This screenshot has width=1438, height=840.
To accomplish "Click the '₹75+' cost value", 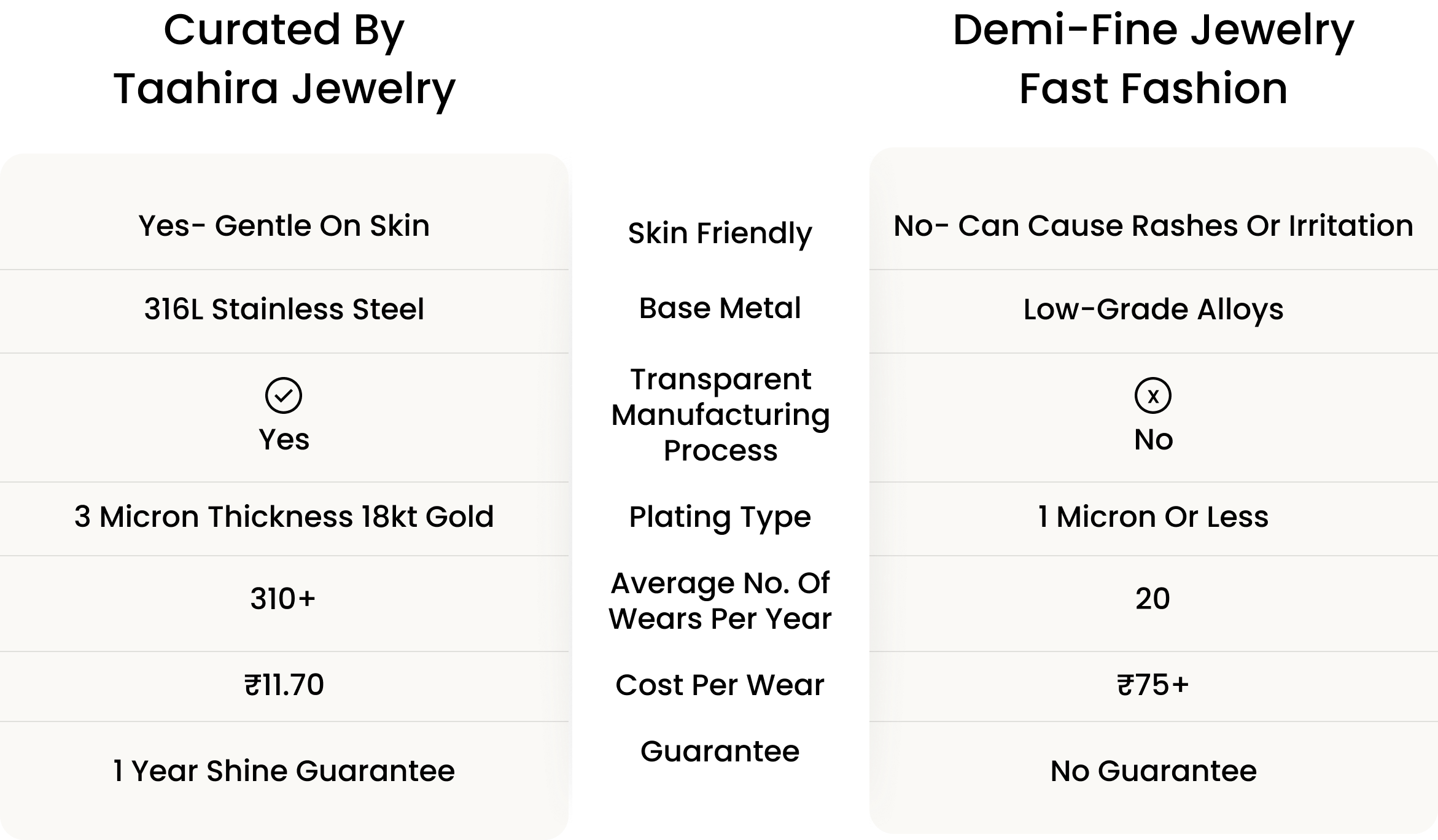I will point(1152,685).
